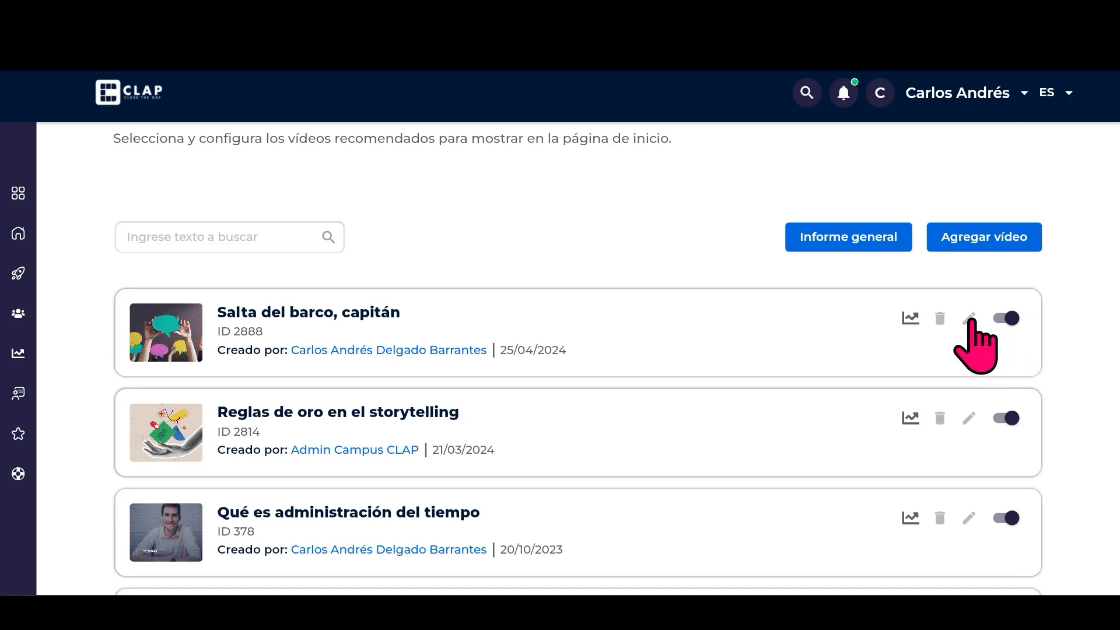Click the Informe general button

[x=848, y=237]
